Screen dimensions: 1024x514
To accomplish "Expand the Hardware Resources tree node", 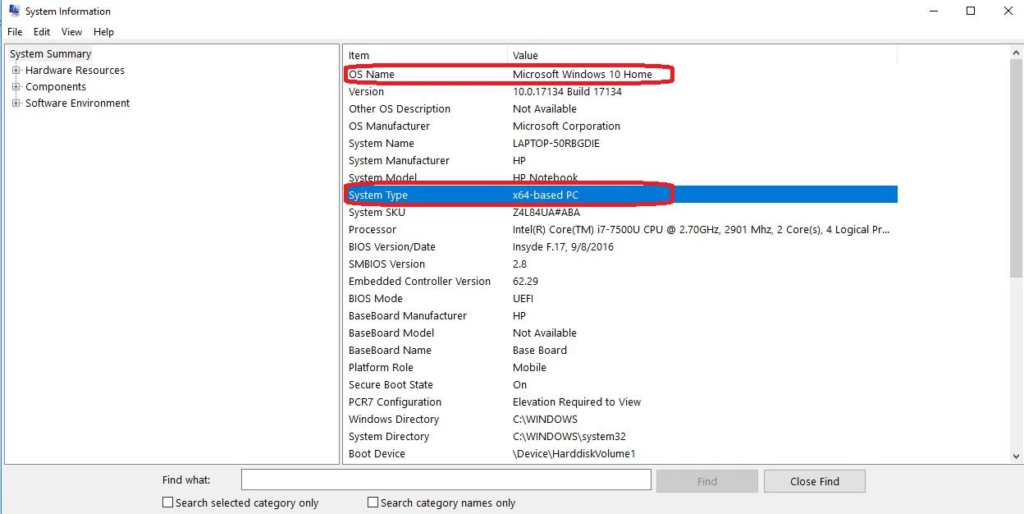I will (16, 71).
